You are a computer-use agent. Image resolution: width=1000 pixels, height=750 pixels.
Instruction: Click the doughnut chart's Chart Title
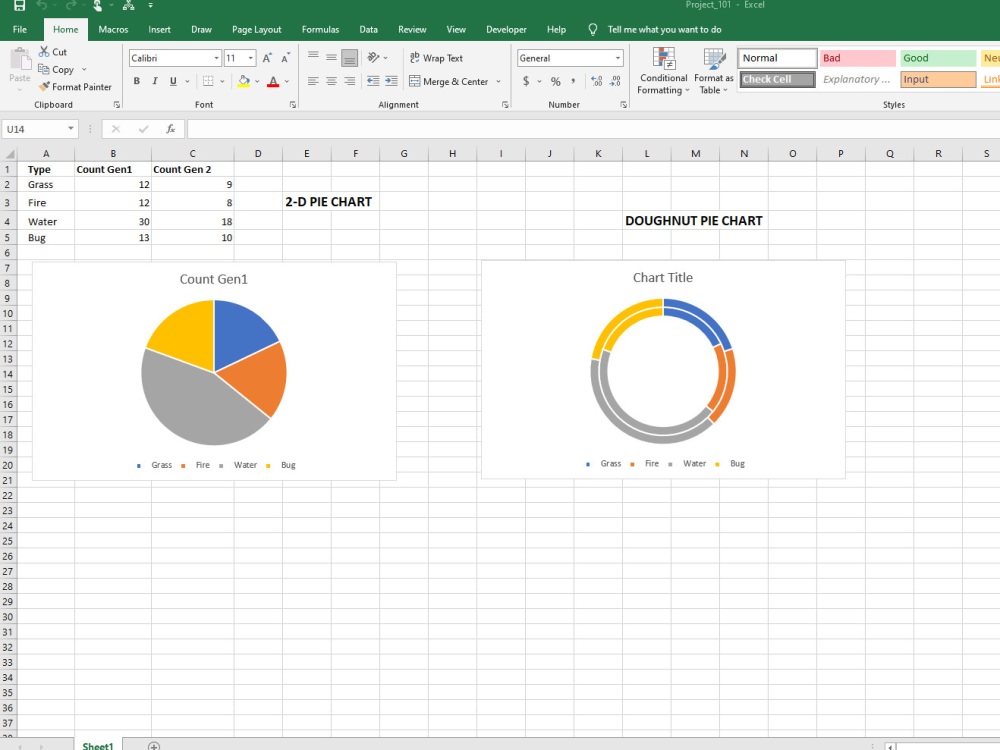tap(663, 277)
